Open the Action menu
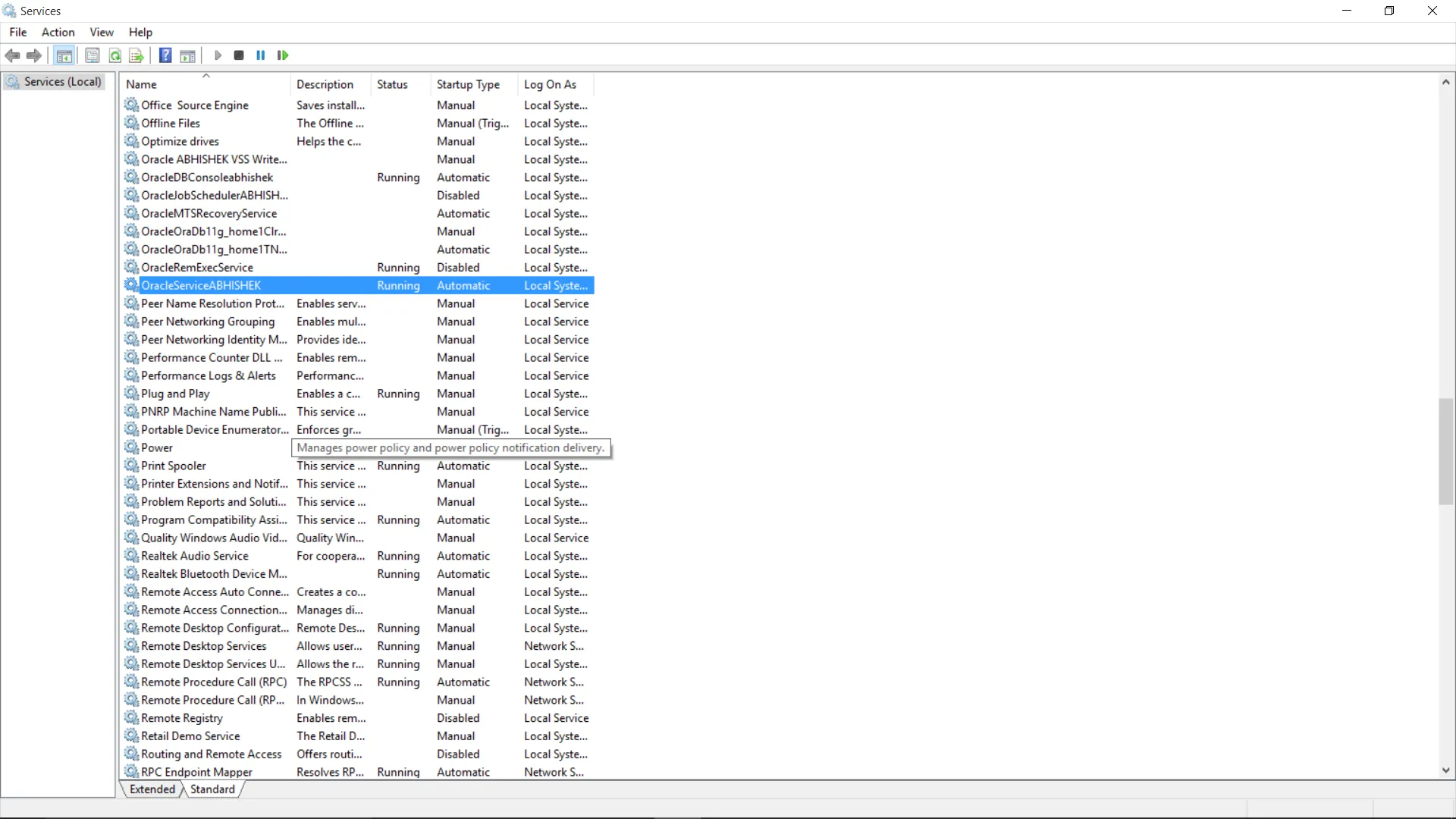The height and width of the screenshot is (819, 1456). tap(58, 32)
